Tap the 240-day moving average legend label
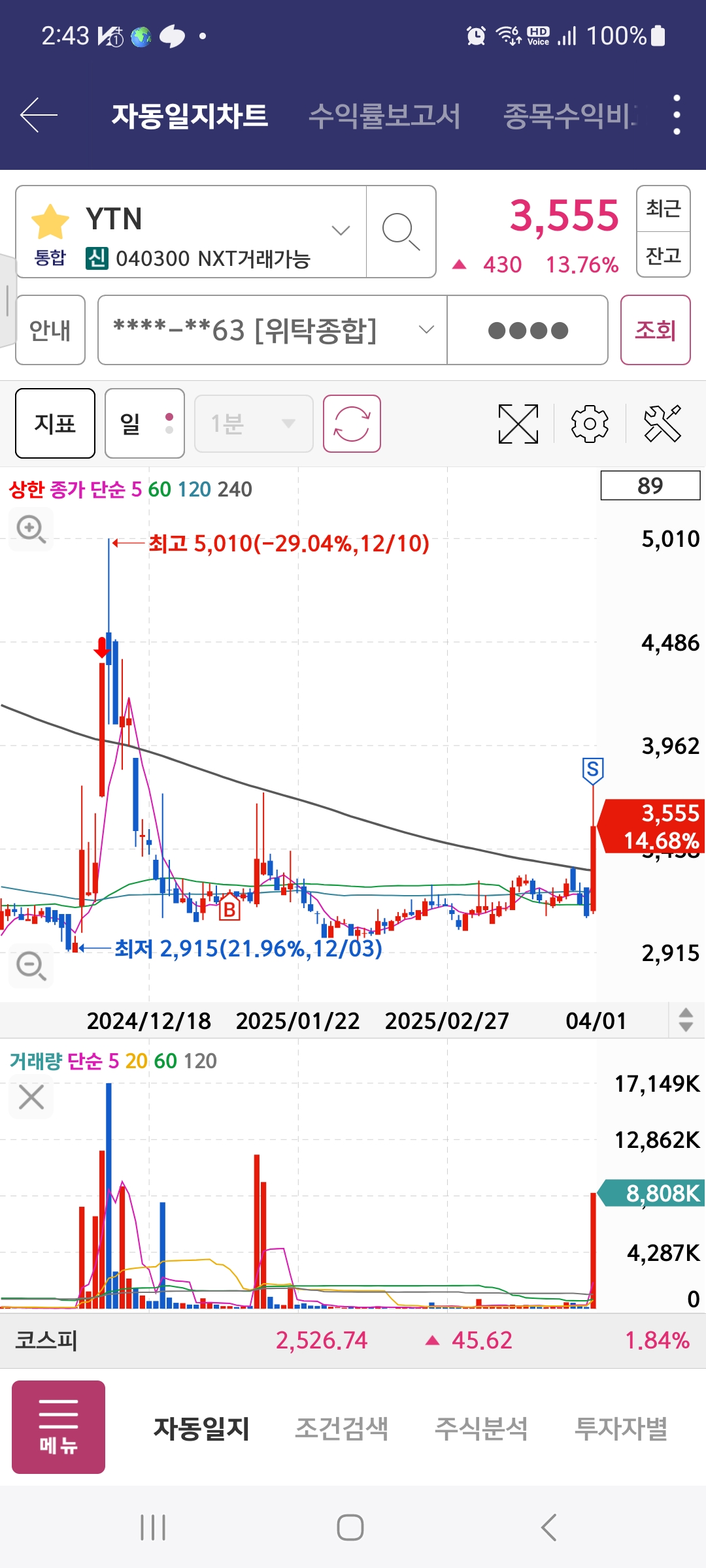Screen dimensions: 706x1568 pos(235,489)
